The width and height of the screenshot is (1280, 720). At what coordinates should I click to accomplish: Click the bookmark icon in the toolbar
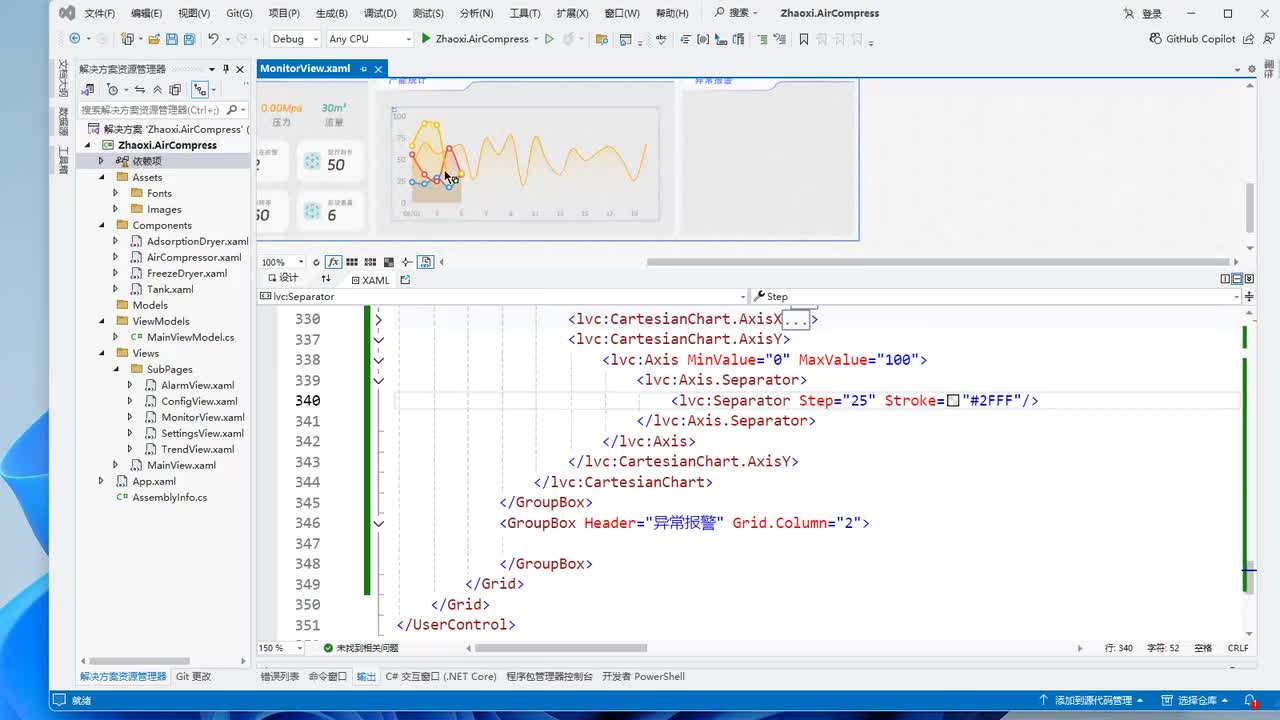tap(803, 39)
